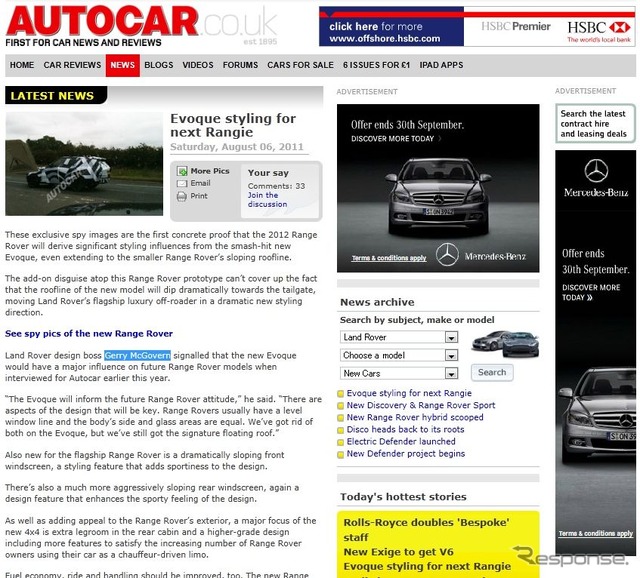640x578 pixels.
Task: Open the VIDEOS menu item
Action: click(198, 65)
